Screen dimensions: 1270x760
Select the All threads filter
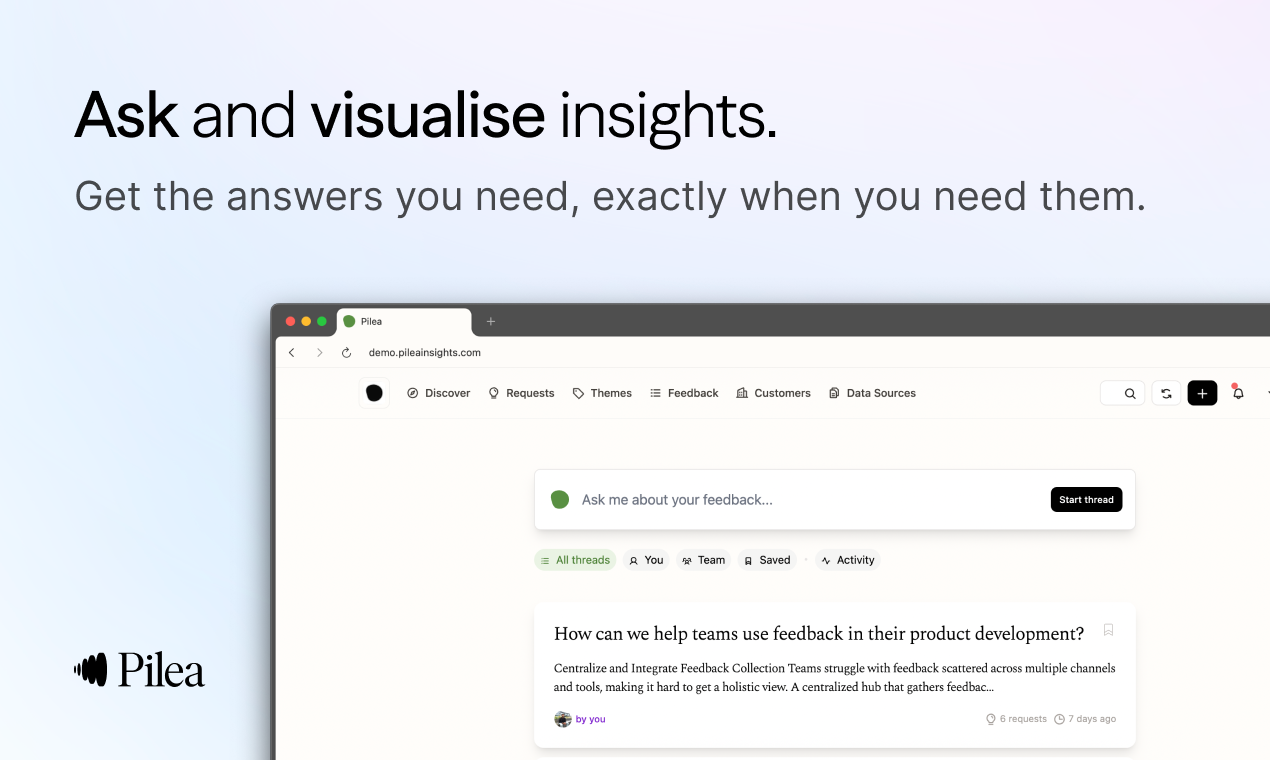[574, 560]
